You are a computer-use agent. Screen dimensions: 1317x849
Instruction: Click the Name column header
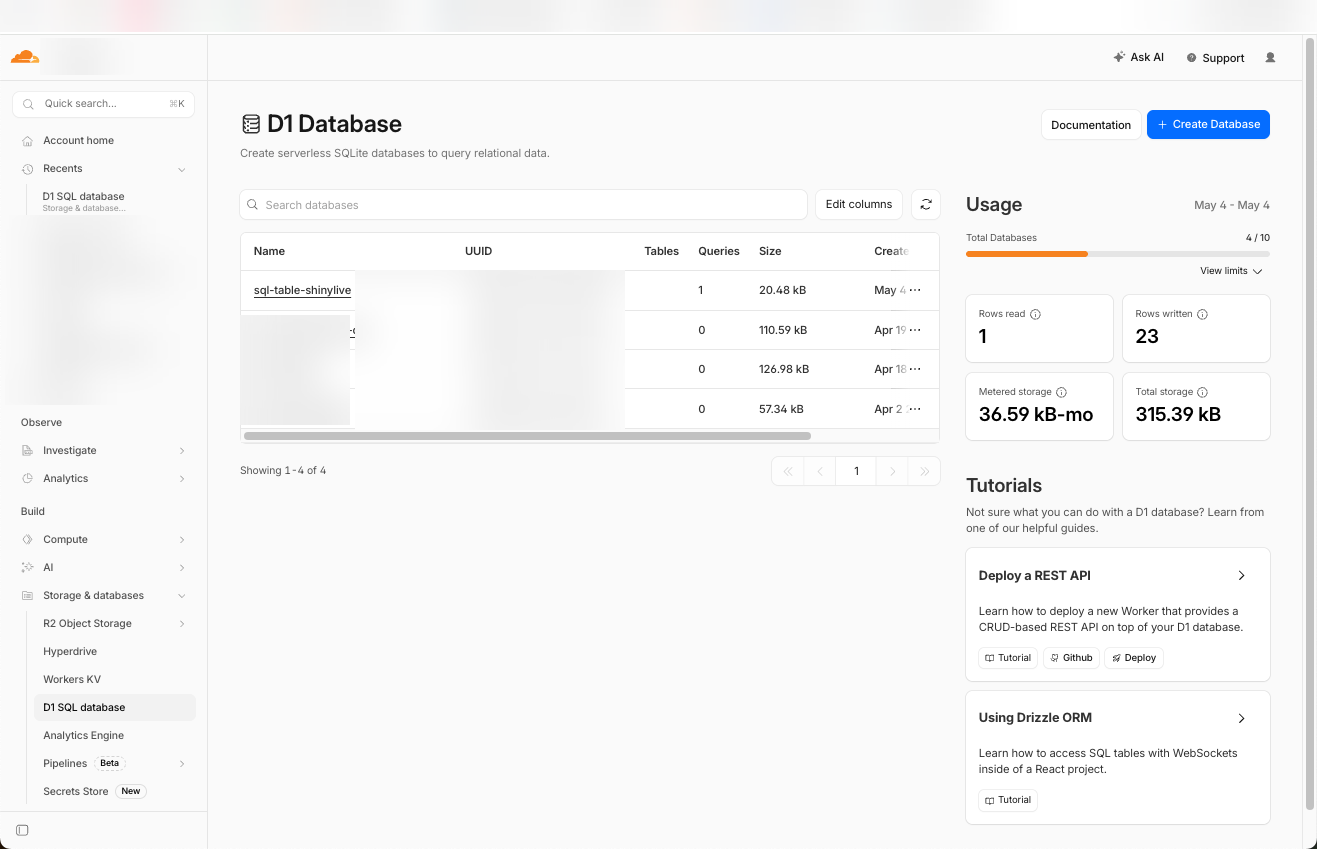(x=269, y=252)
